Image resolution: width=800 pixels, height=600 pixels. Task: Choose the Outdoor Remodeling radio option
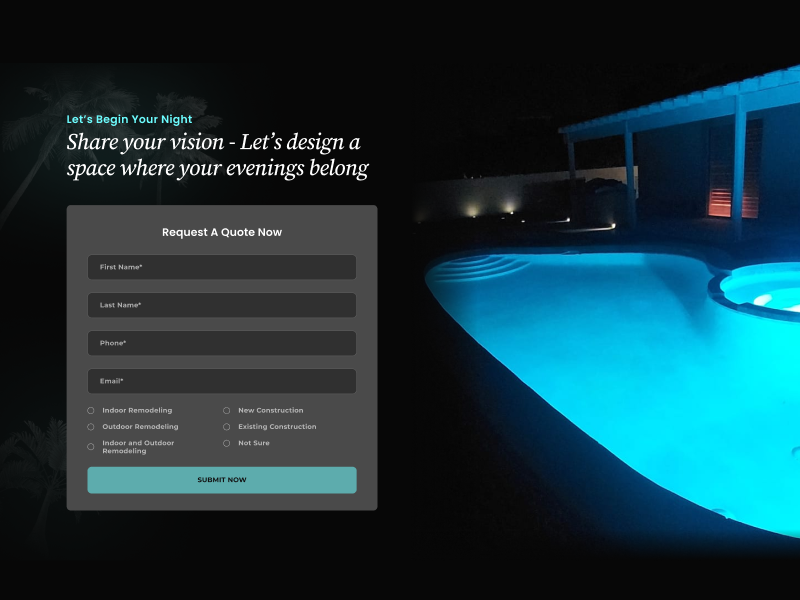[x=91, y=427]
